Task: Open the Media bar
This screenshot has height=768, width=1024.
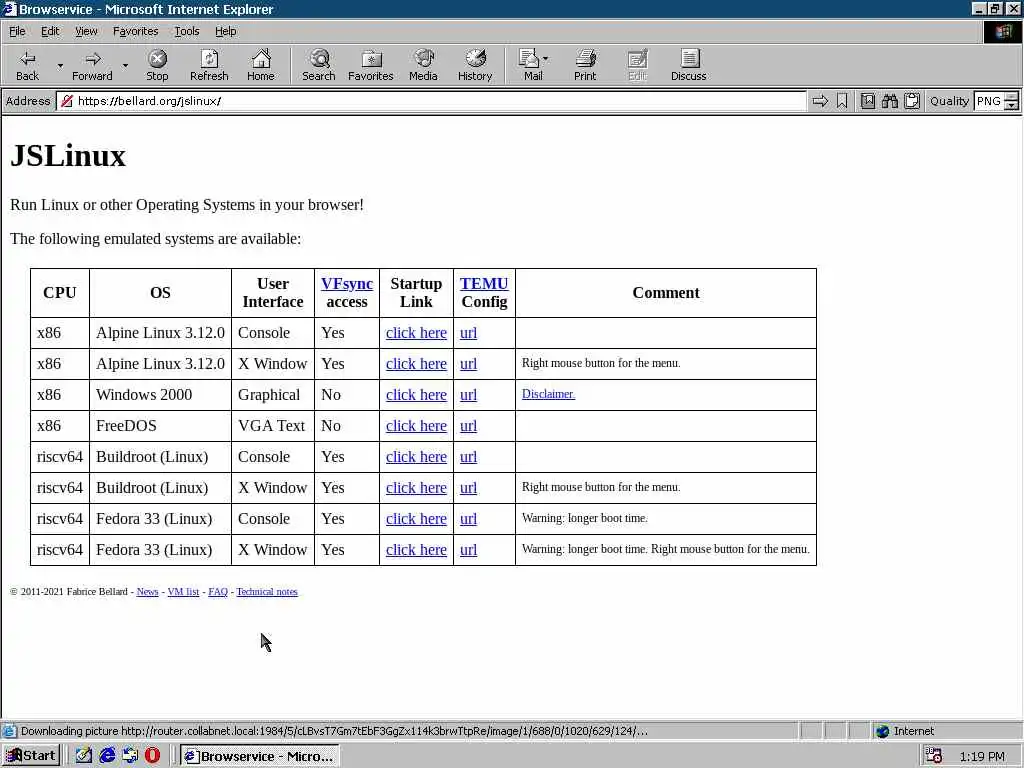Action: point(423,65)
